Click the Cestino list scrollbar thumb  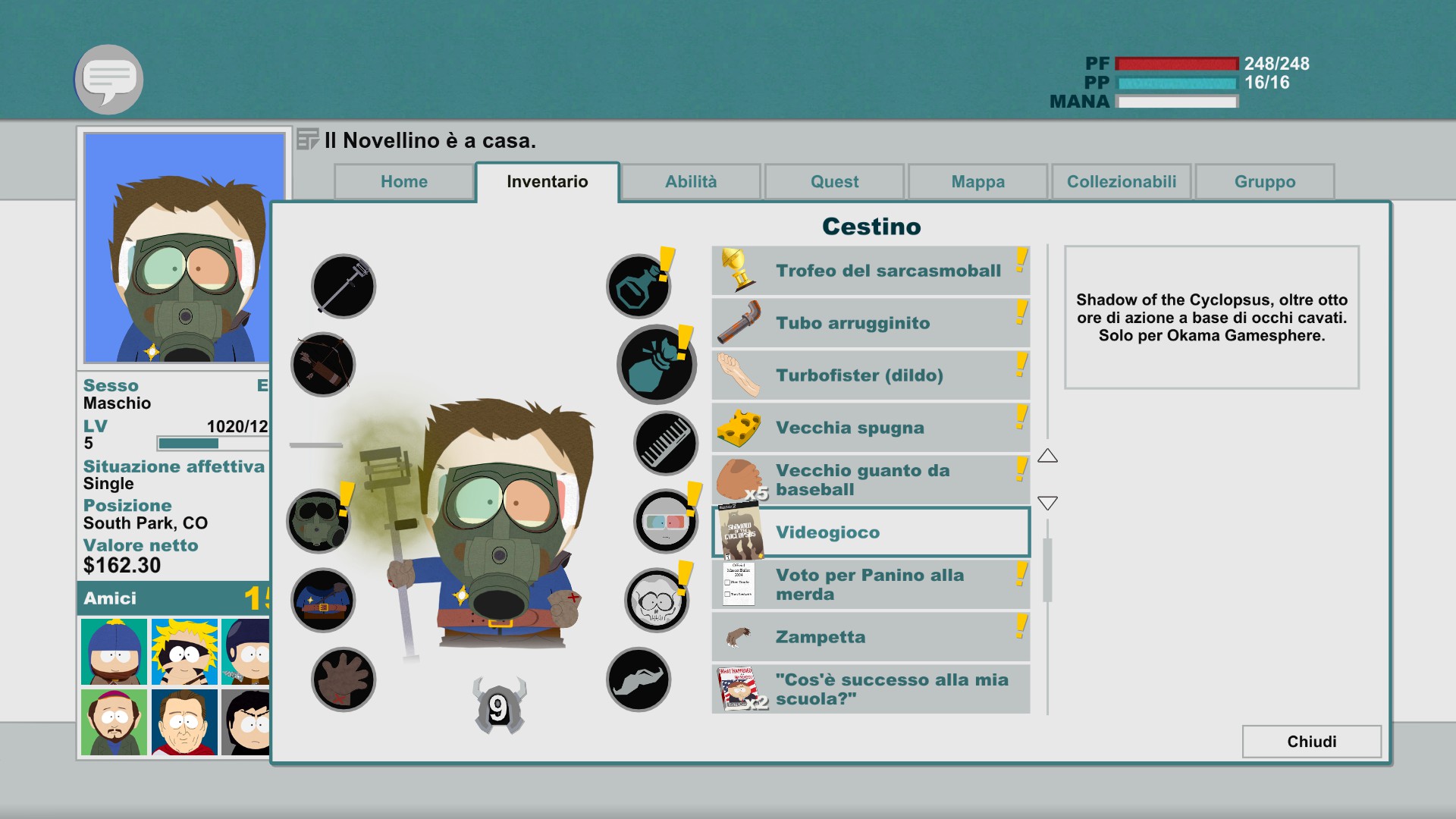pos(1047,570)
